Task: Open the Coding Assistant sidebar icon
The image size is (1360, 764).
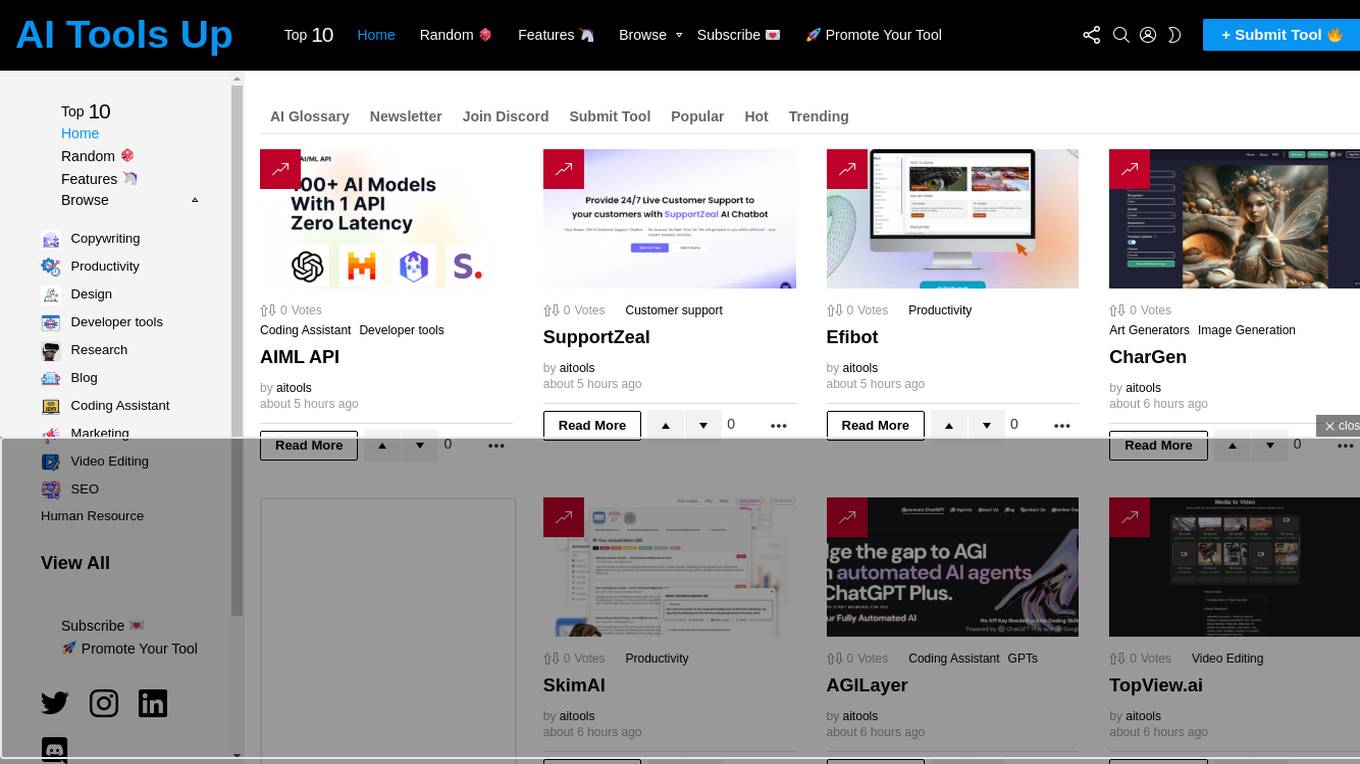Action: pyautogui.click(x=51, y=406)
